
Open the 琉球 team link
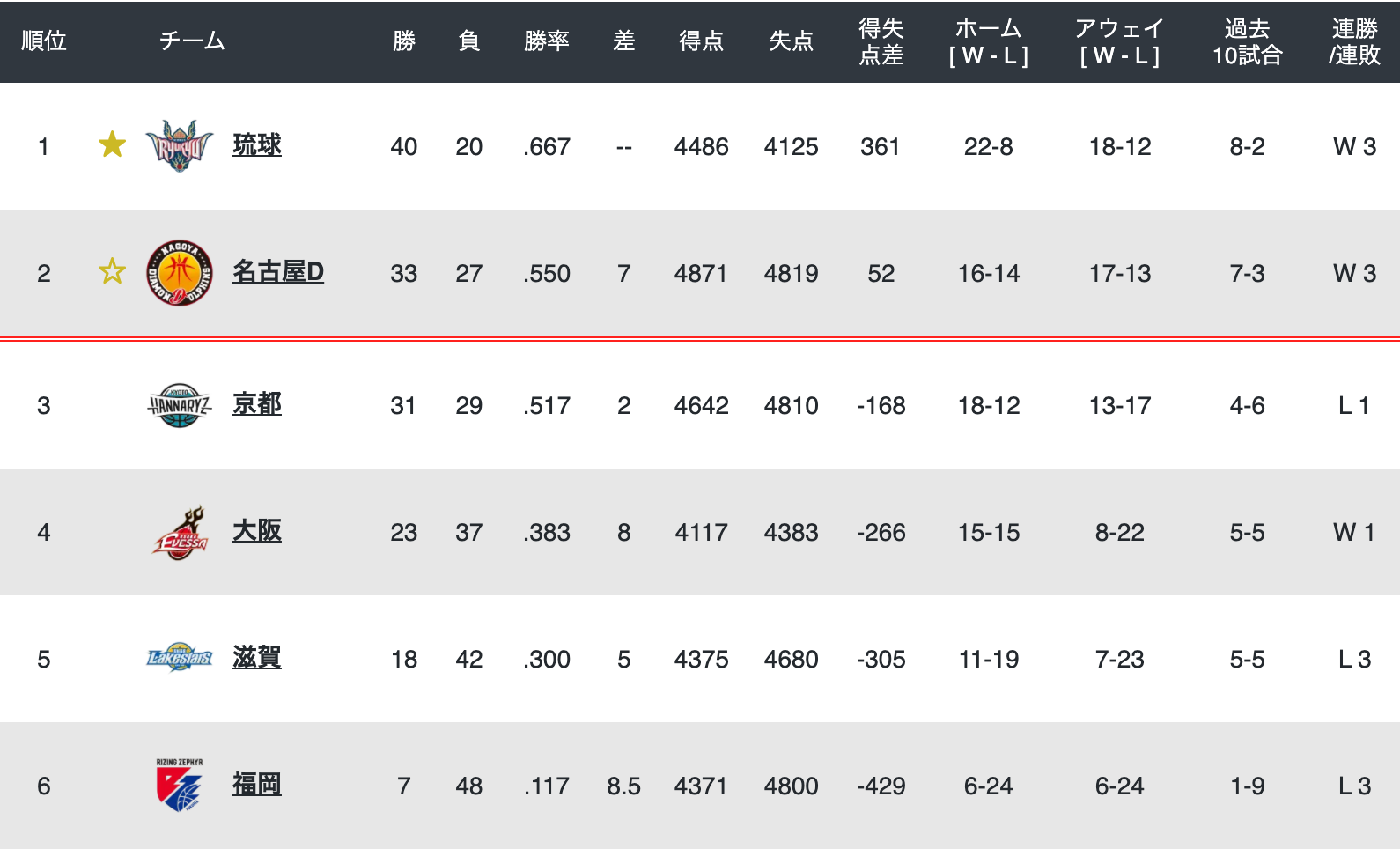(257, 145)
